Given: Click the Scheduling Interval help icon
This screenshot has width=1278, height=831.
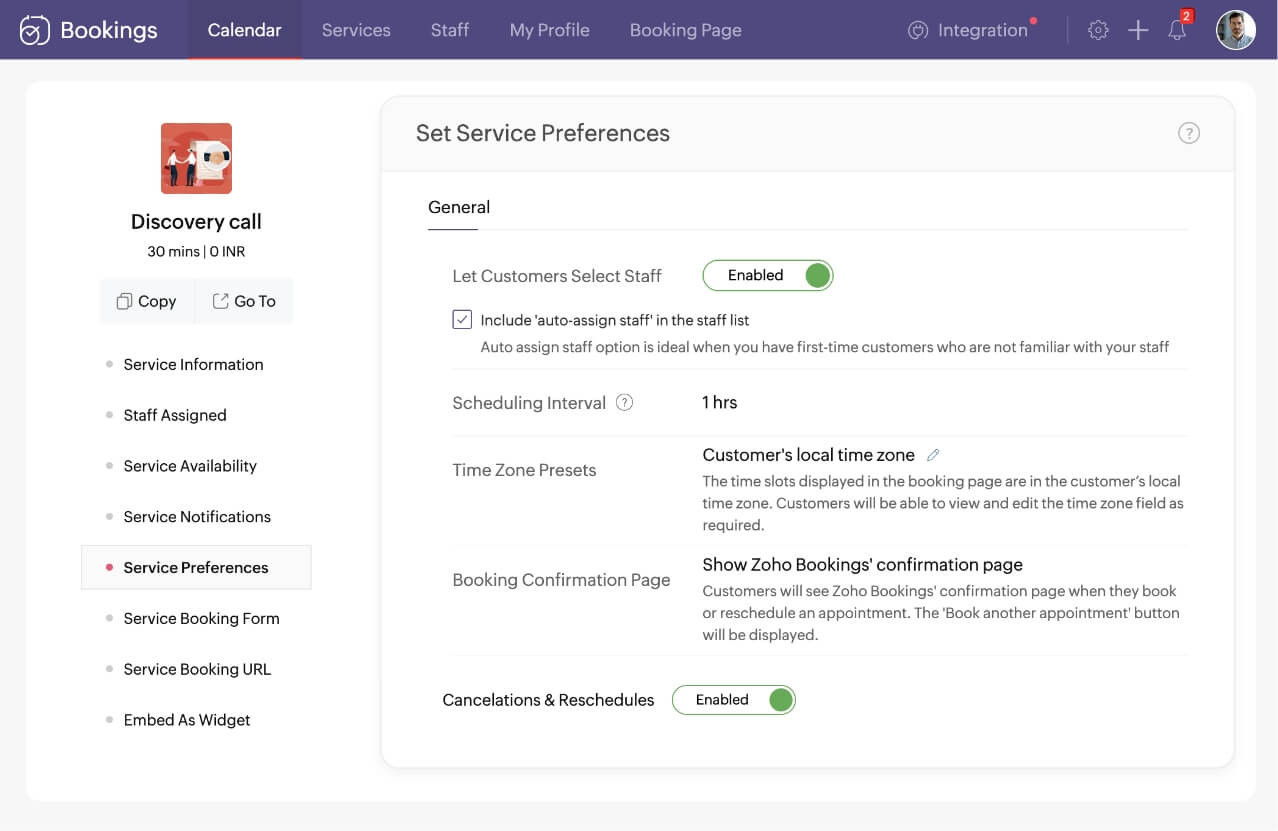Looking at the screenshot, I should pyautogui.click(x=625, y=403).
